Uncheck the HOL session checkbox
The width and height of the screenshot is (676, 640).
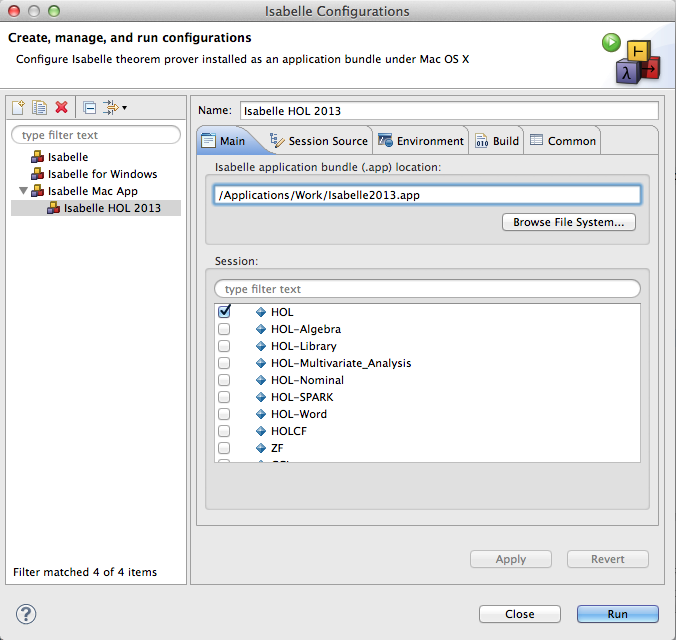[x=224, y=311]
